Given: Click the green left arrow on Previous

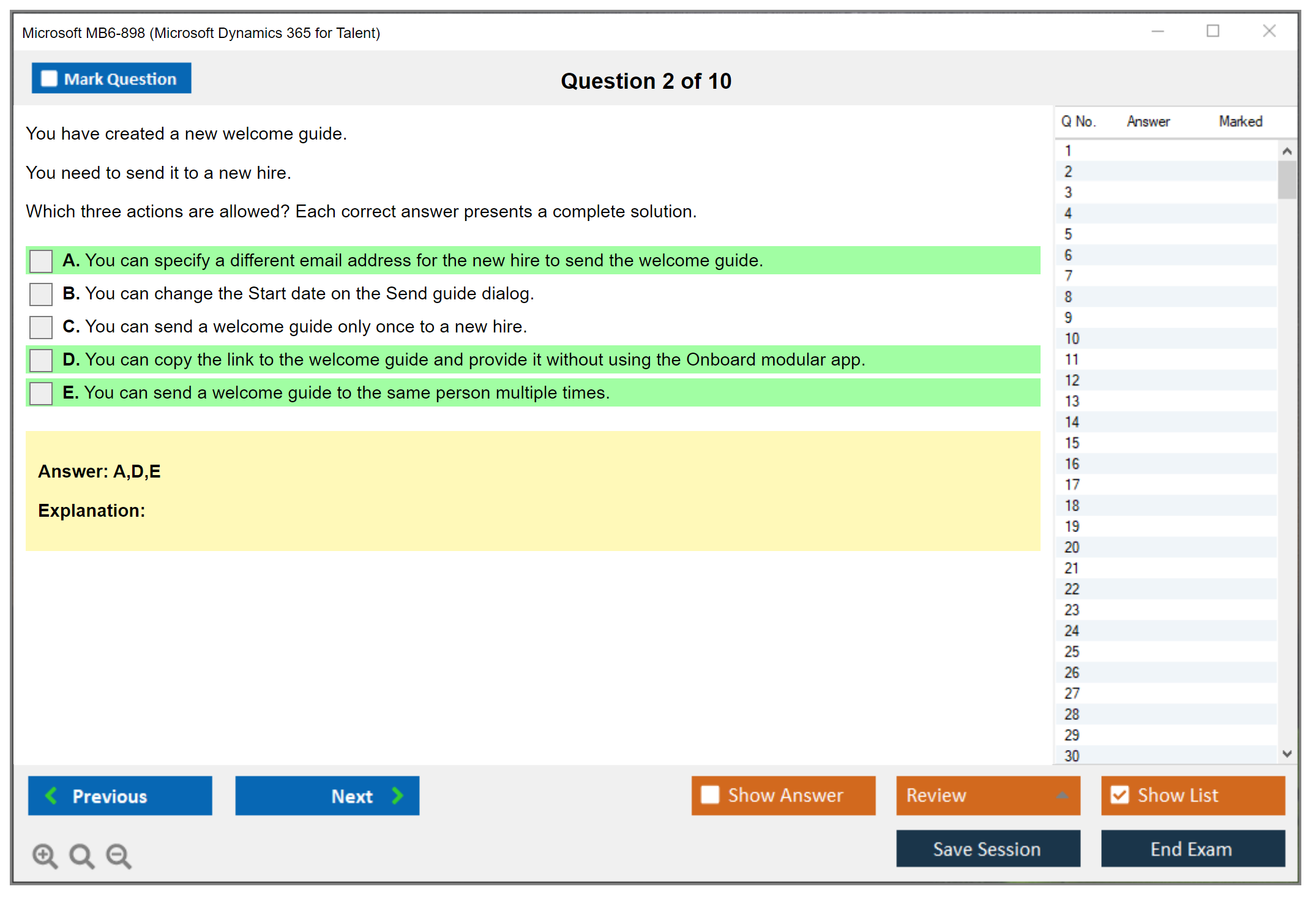Looking at the screenshot, I should click(x=51, y=795).
